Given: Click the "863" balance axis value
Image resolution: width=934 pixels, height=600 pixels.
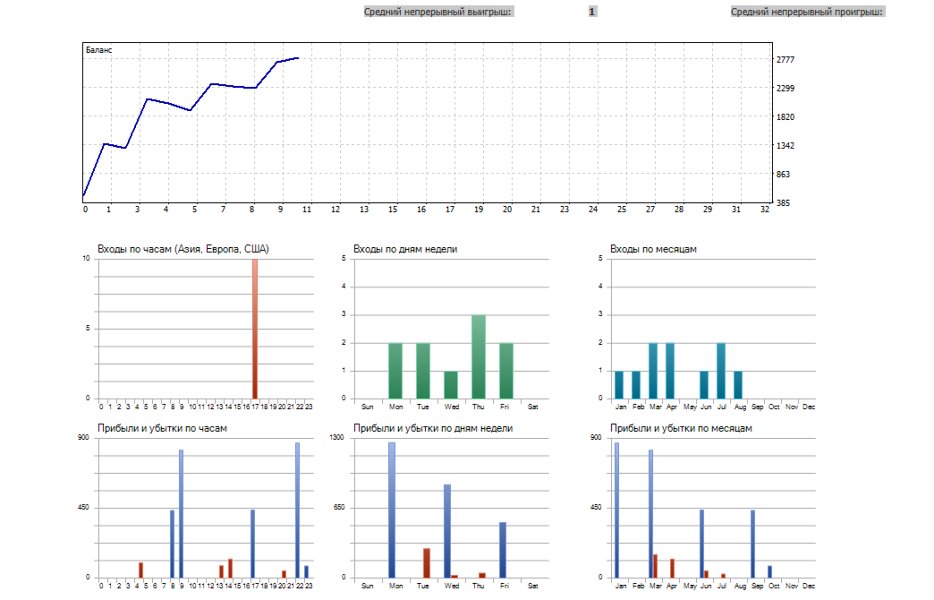Looking at the screenshot, I should [783, 174].
